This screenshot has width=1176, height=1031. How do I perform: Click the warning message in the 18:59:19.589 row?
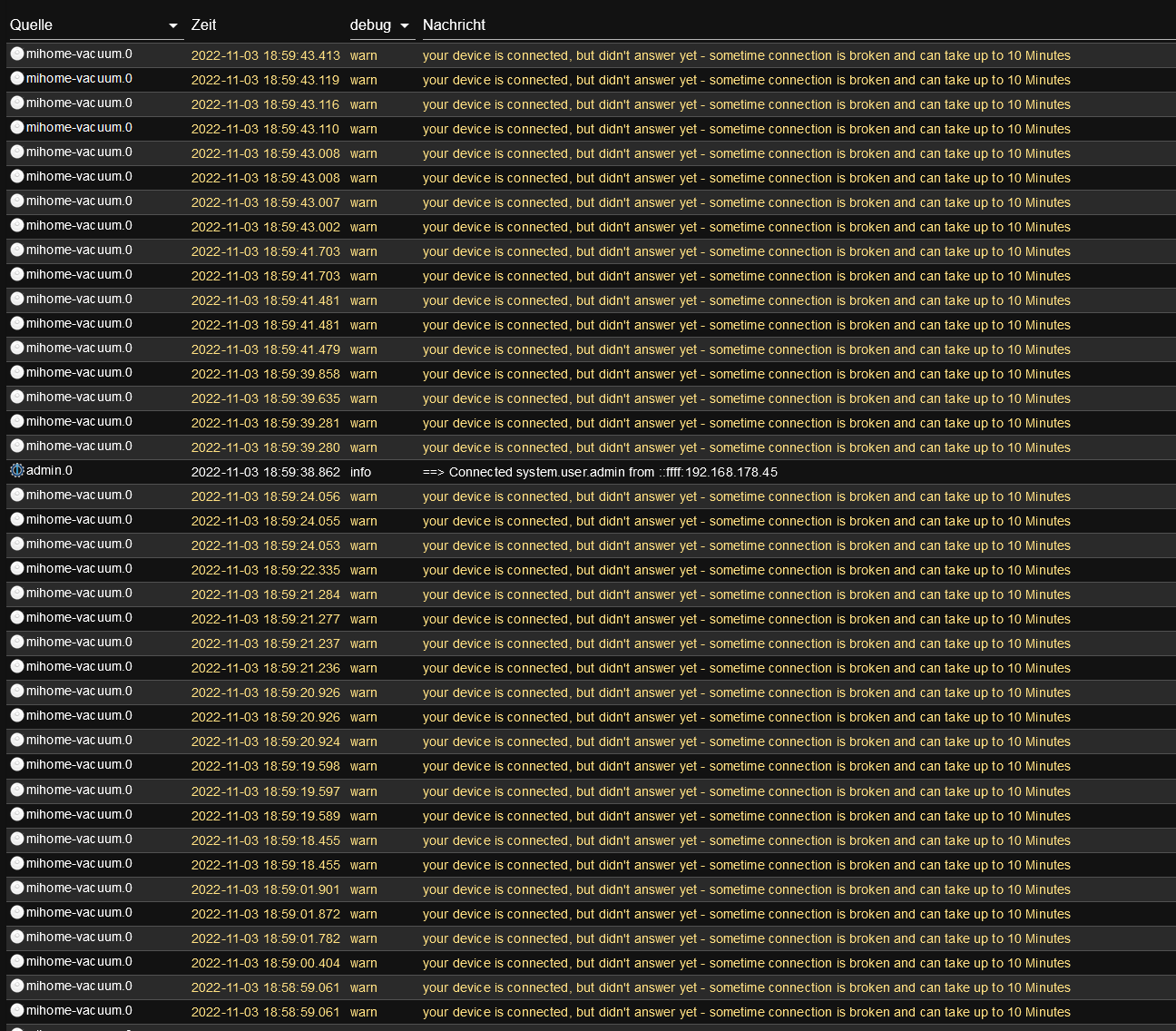point(747,816)
